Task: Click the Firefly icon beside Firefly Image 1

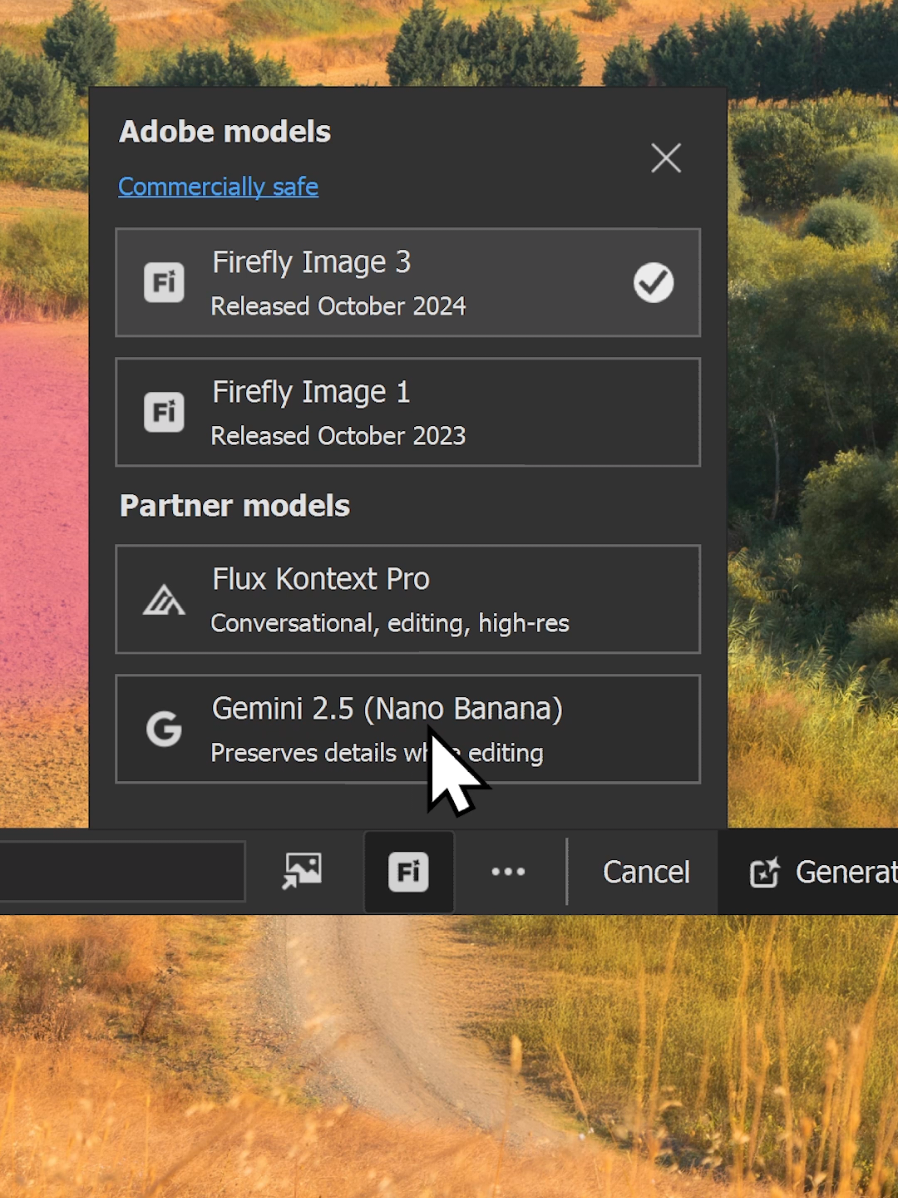Action: [x=164, y=413]
